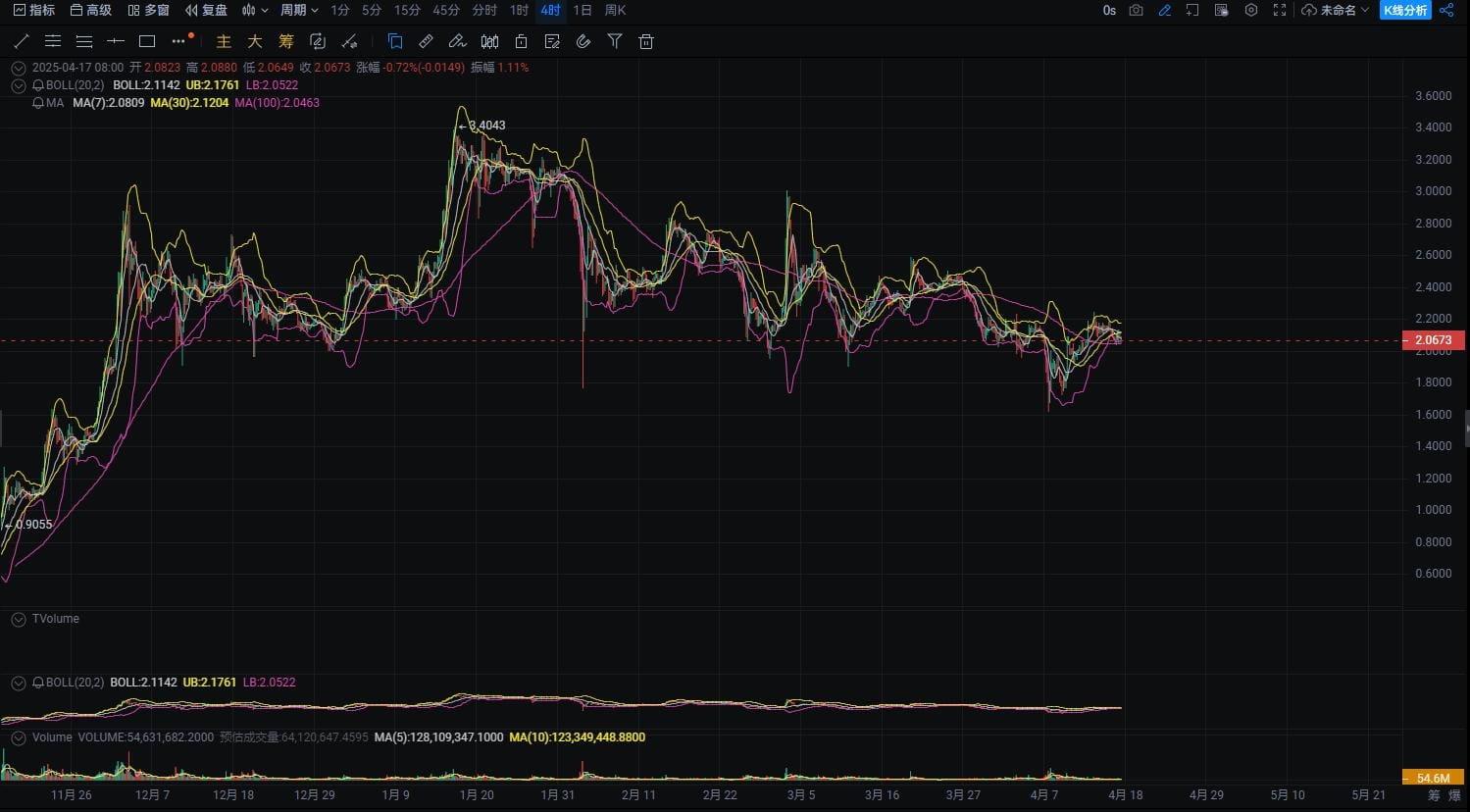
Task: Expand the candlestick chart type dropdown
Action: tap(254, 10)
